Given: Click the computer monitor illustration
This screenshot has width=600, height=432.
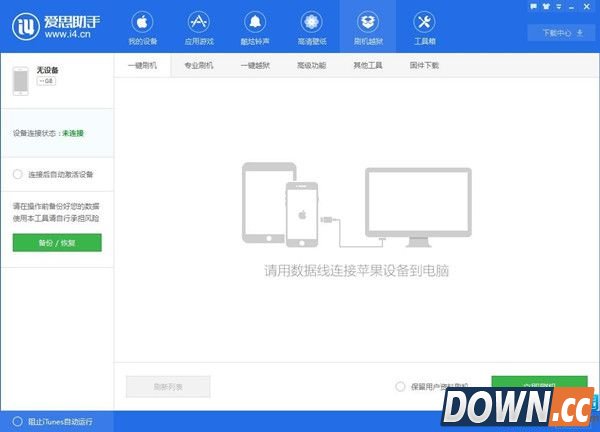Looking at the screenshot, I should (418, 207).
